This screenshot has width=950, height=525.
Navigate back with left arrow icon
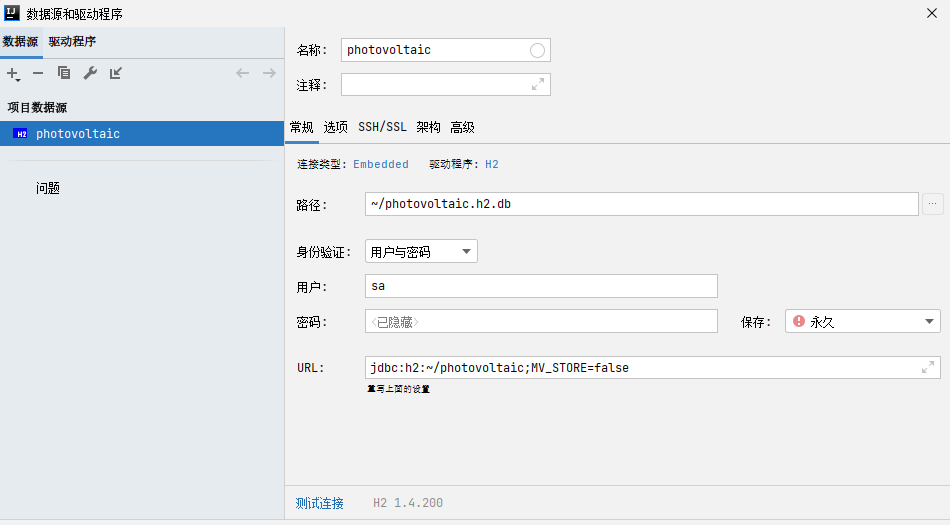[x=242, y=73]
